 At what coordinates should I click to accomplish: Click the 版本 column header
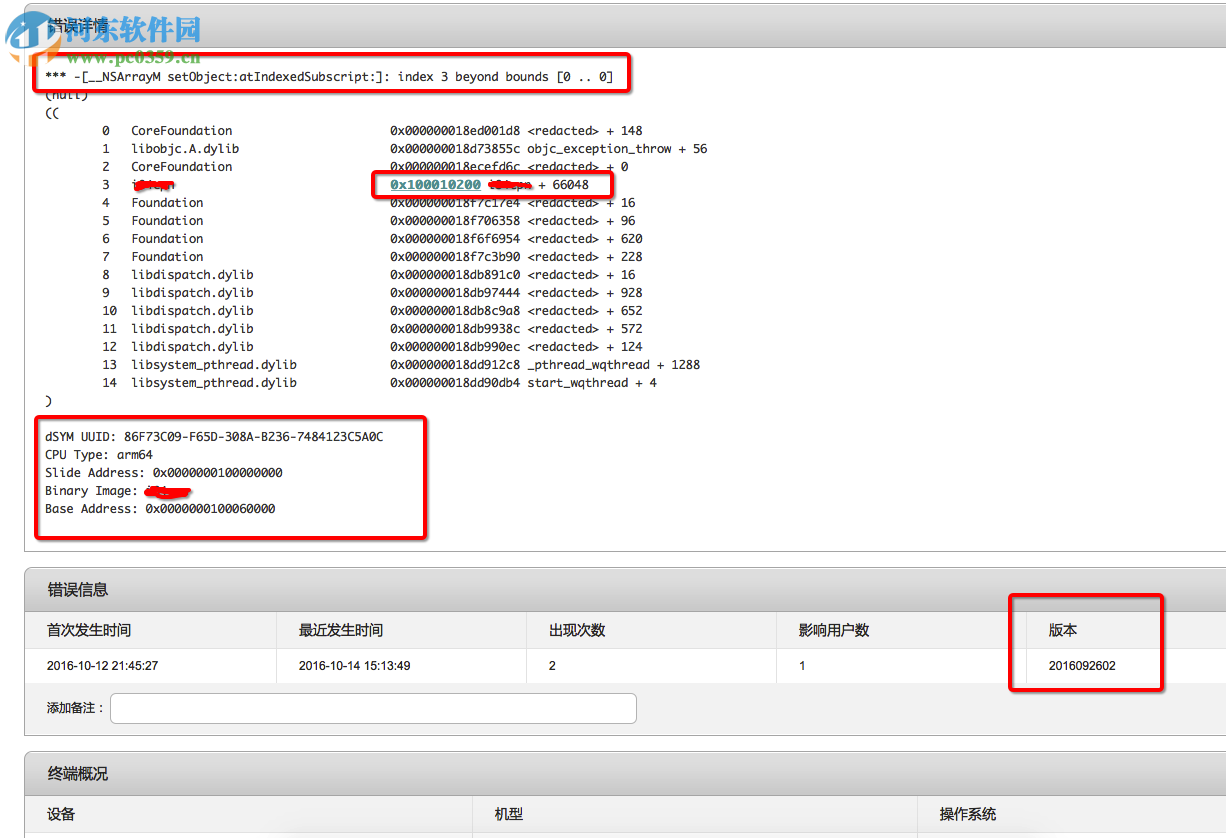(1063, 631)
